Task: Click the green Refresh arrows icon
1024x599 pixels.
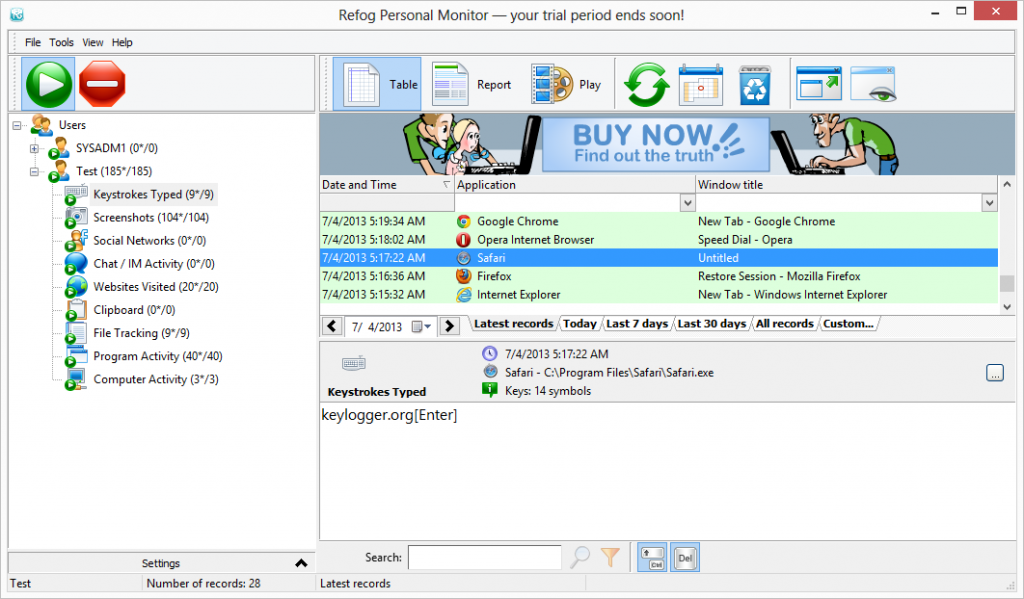Action: [646, 85]
